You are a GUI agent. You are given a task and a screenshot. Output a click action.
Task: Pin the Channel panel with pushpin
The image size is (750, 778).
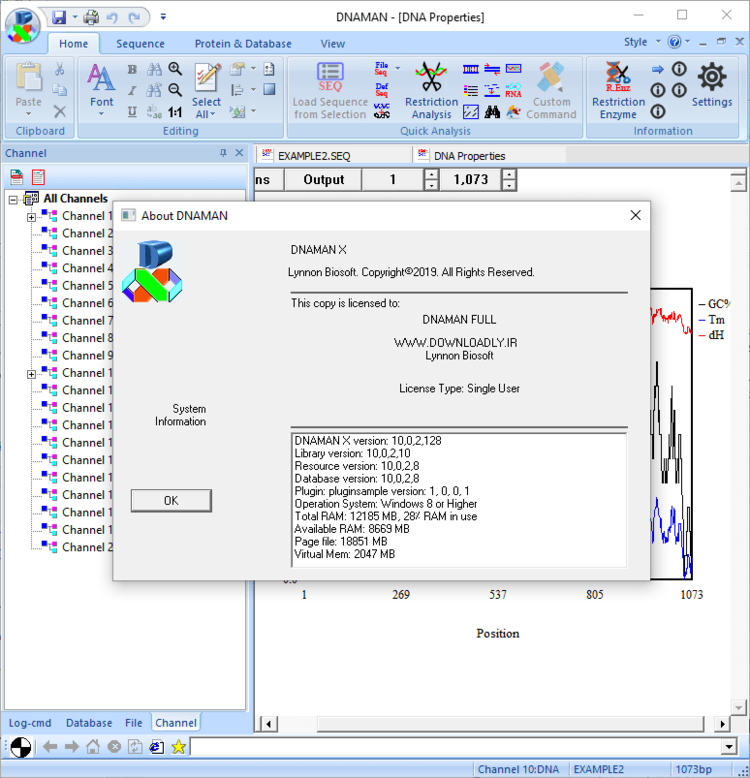point(223,153)
